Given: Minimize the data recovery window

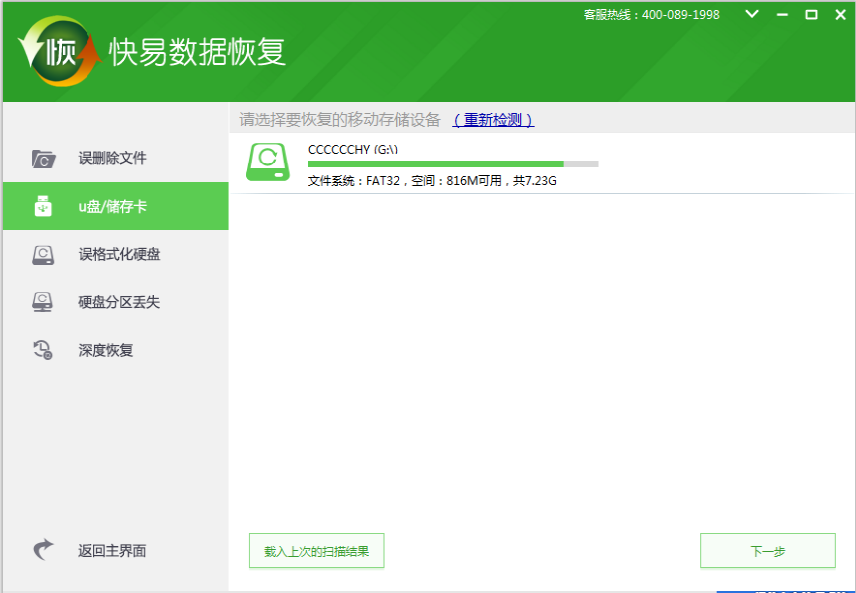Looking at the screenshot, I should click(783, 15).
